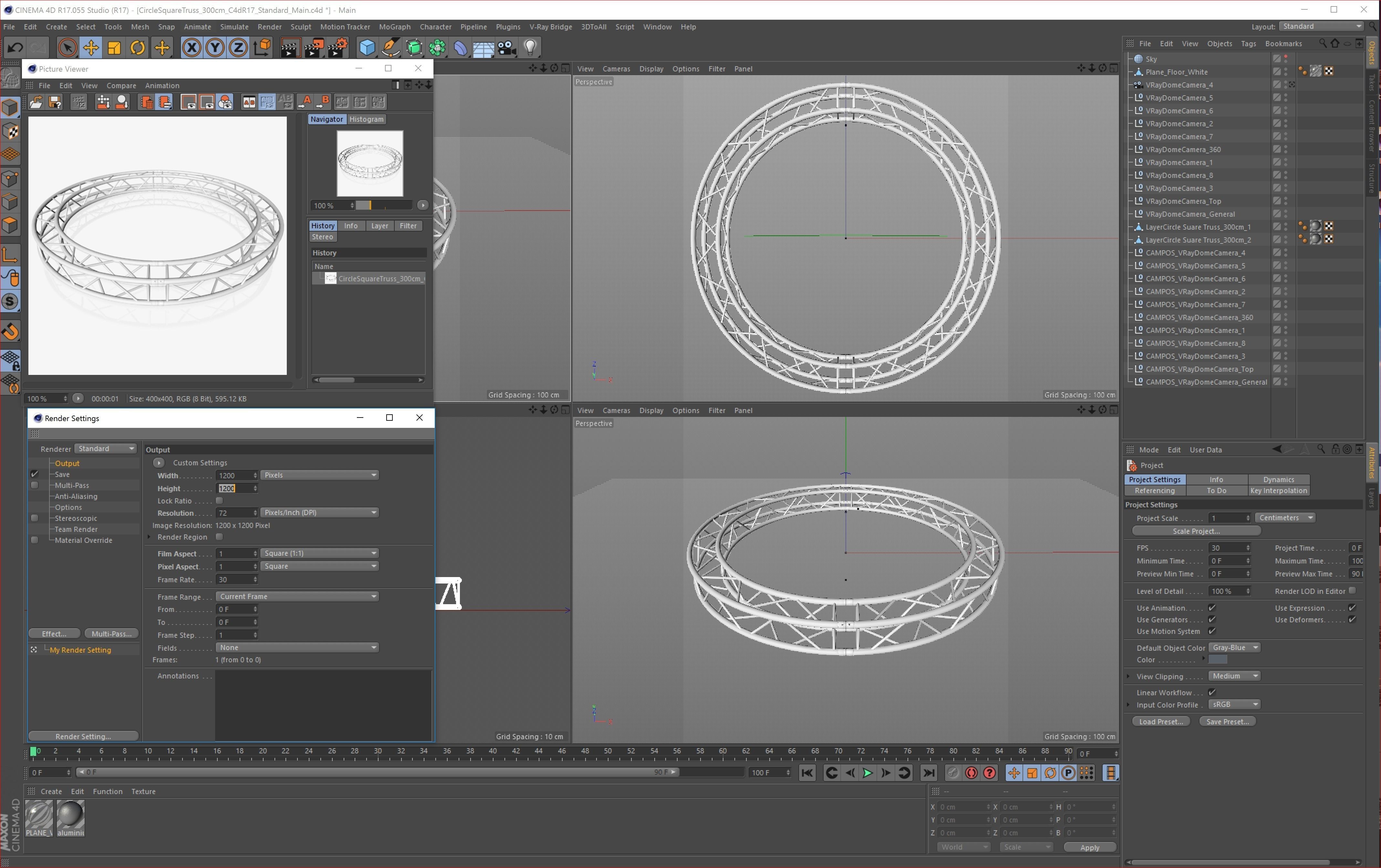Screen dimensions: 1381x868
Task: Select the Rotate tool in main toolbar
Action: (138, 47)
